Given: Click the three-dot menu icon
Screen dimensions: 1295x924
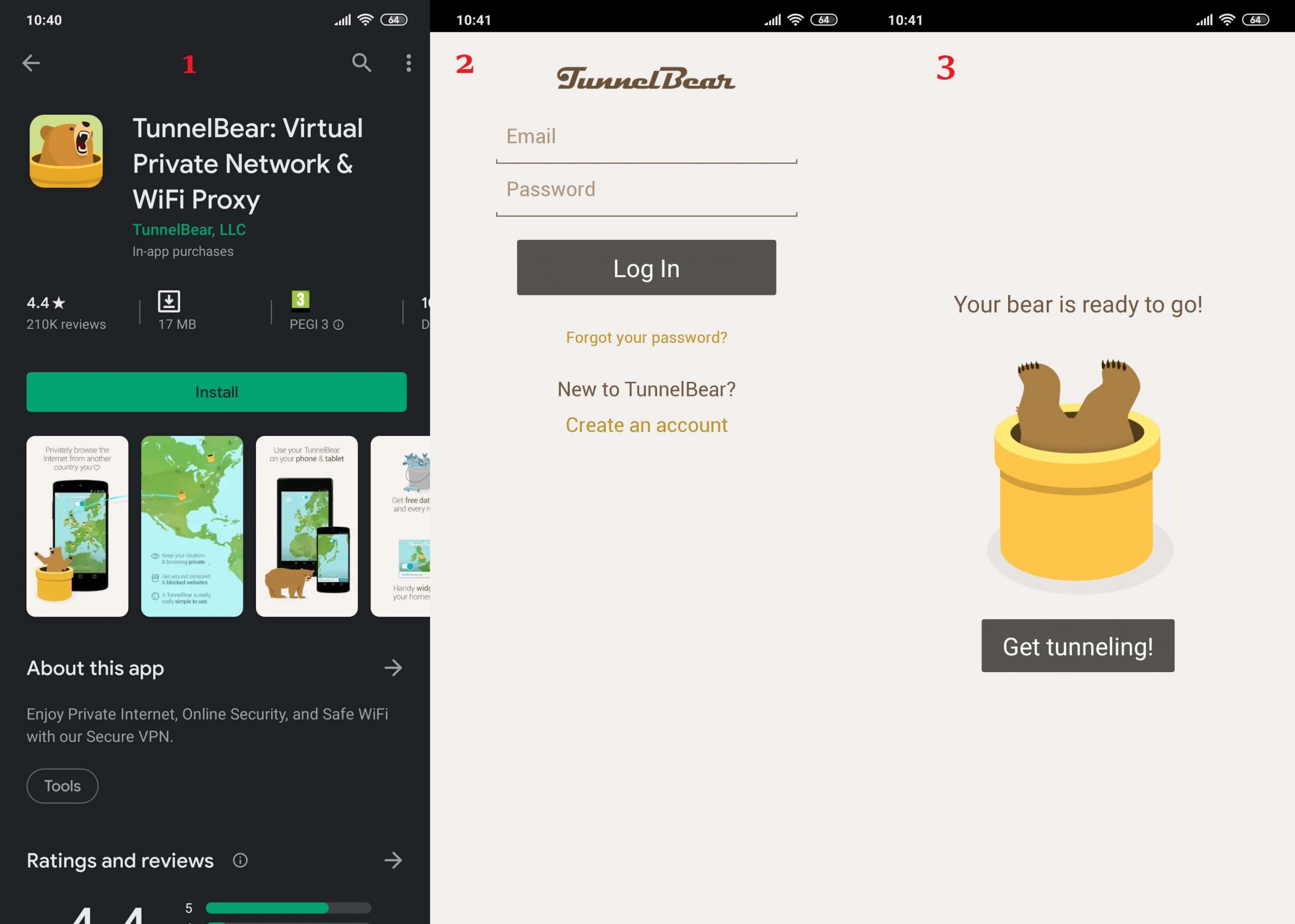Looking at the screenshot, I should click(408, 62).
